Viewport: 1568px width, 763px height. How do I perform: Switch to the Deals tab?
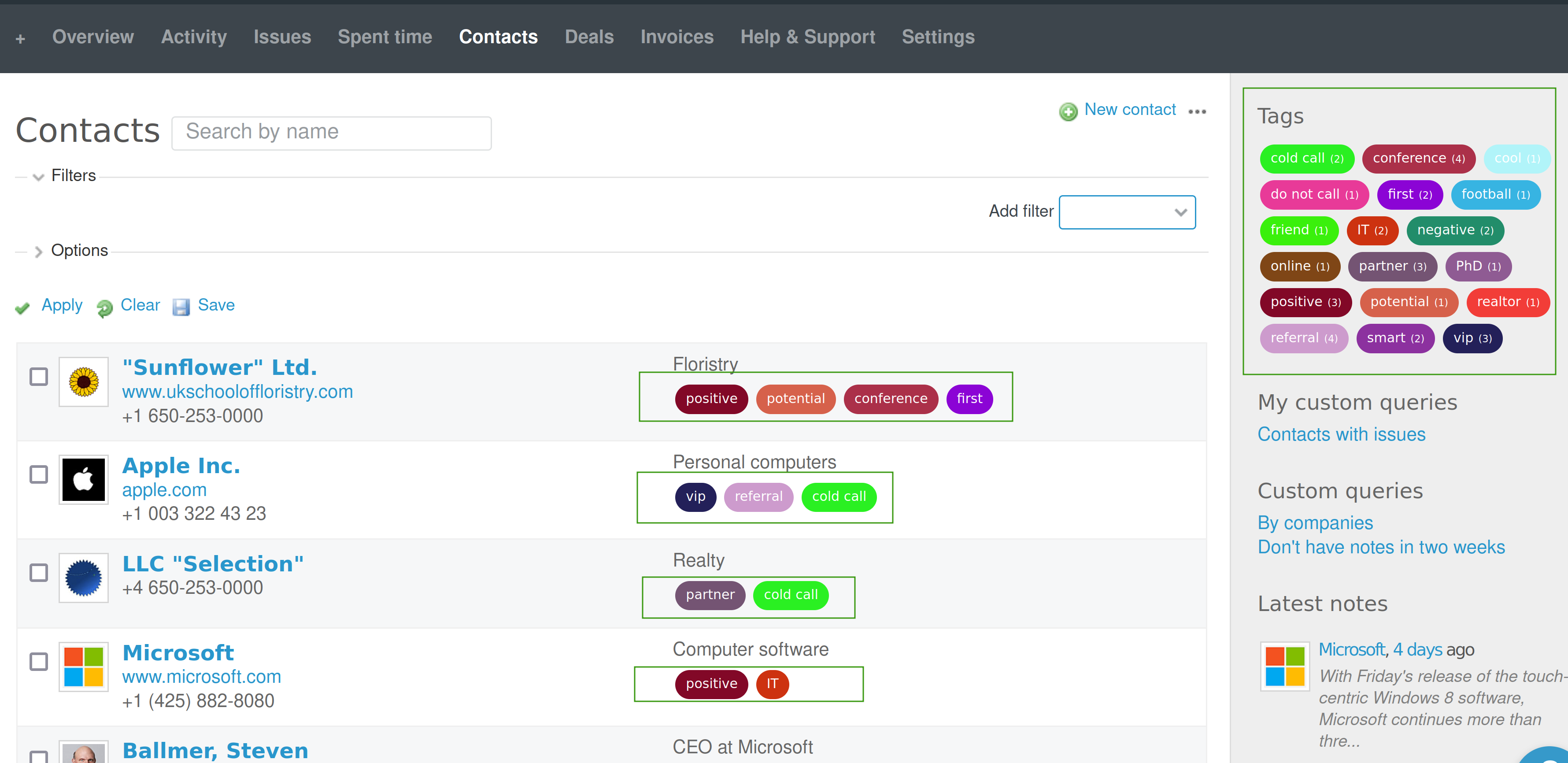588,37
